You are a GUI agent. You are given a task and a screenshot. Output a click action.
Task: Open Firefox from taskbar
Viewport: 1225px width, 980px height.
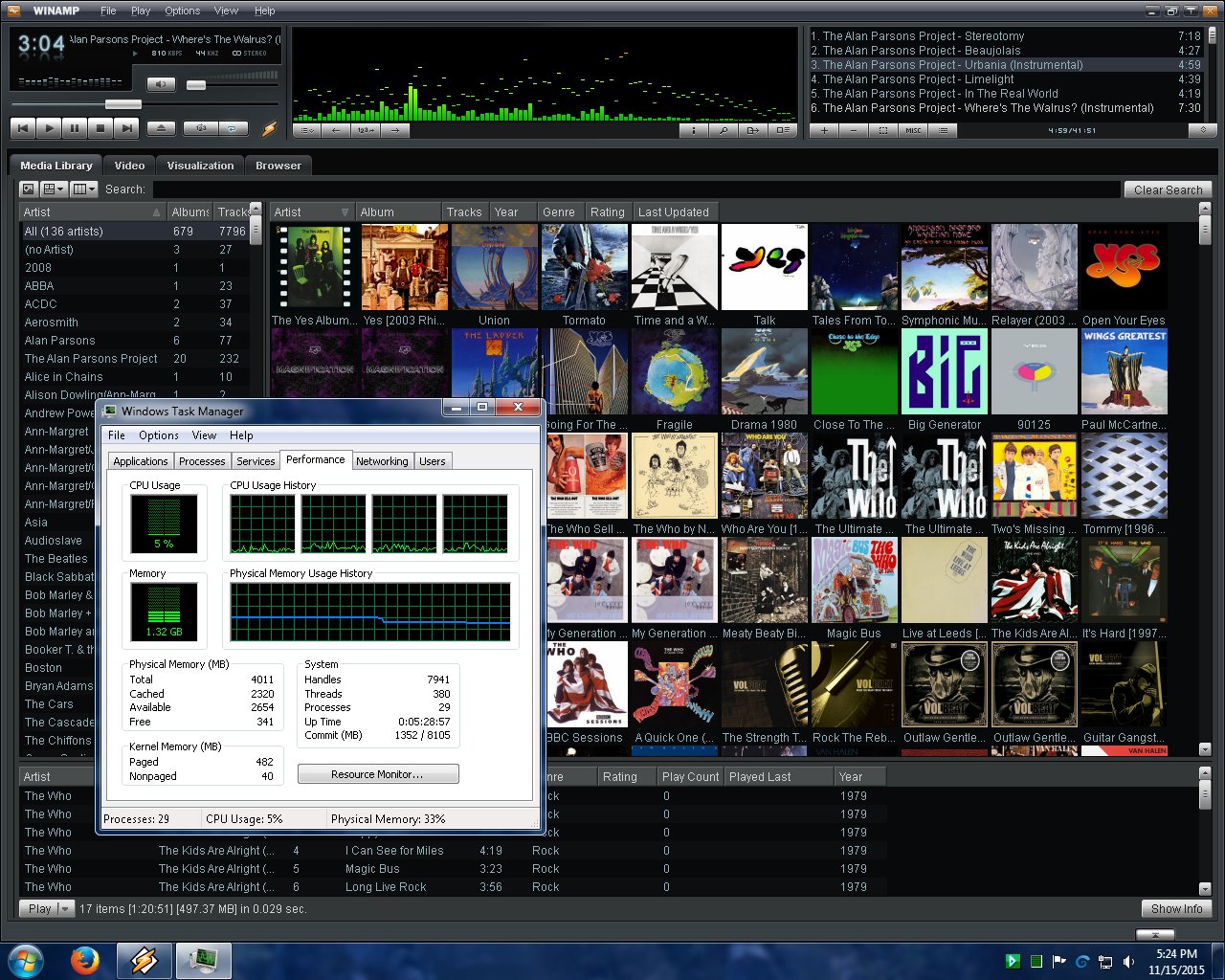point(85,961)
